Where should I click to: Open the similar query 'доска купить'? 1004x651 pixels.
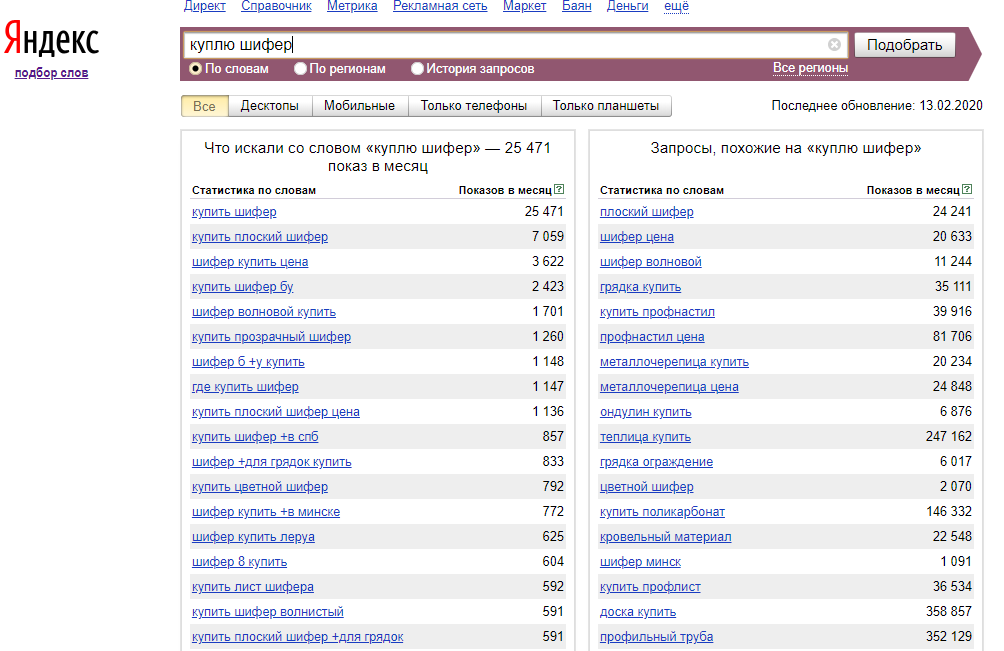pyautogui.click(x=638, y=611)
